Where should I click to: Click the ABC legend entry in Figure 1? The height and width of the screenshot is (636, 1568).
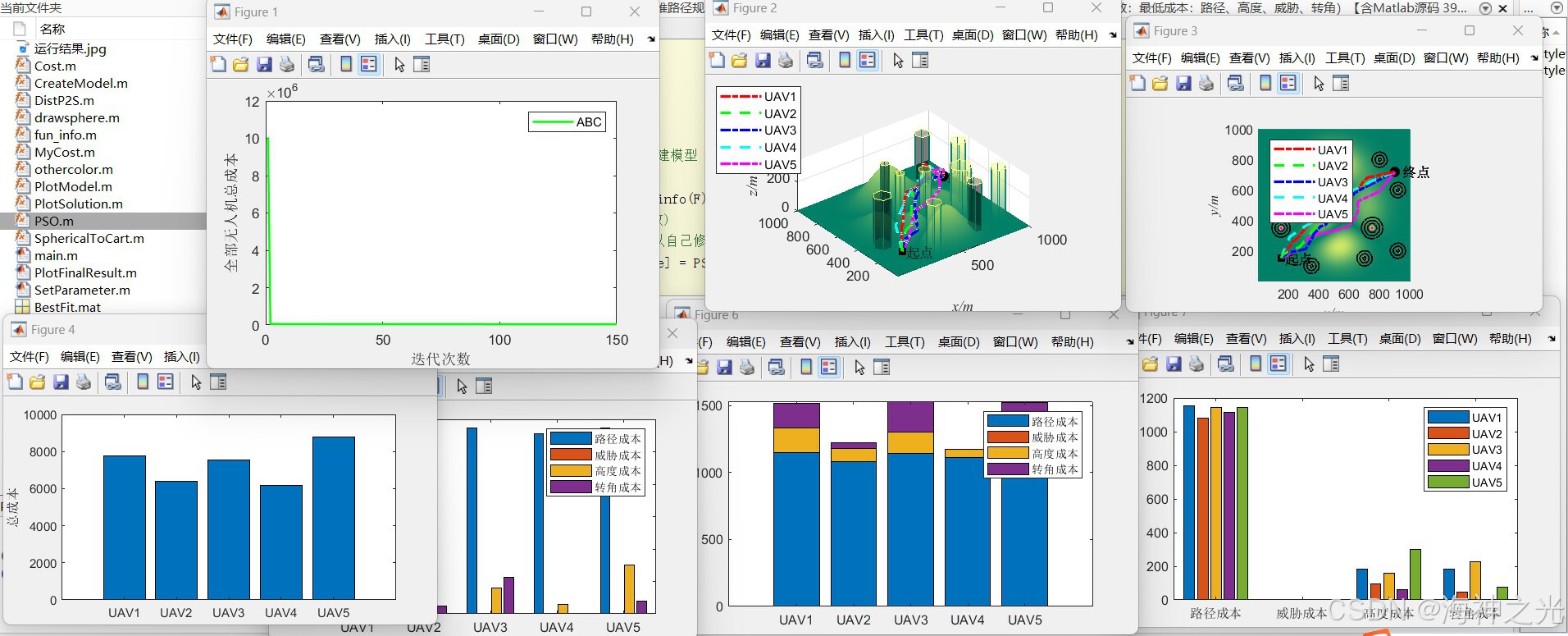pyautogui.click(x=567, y=122)
